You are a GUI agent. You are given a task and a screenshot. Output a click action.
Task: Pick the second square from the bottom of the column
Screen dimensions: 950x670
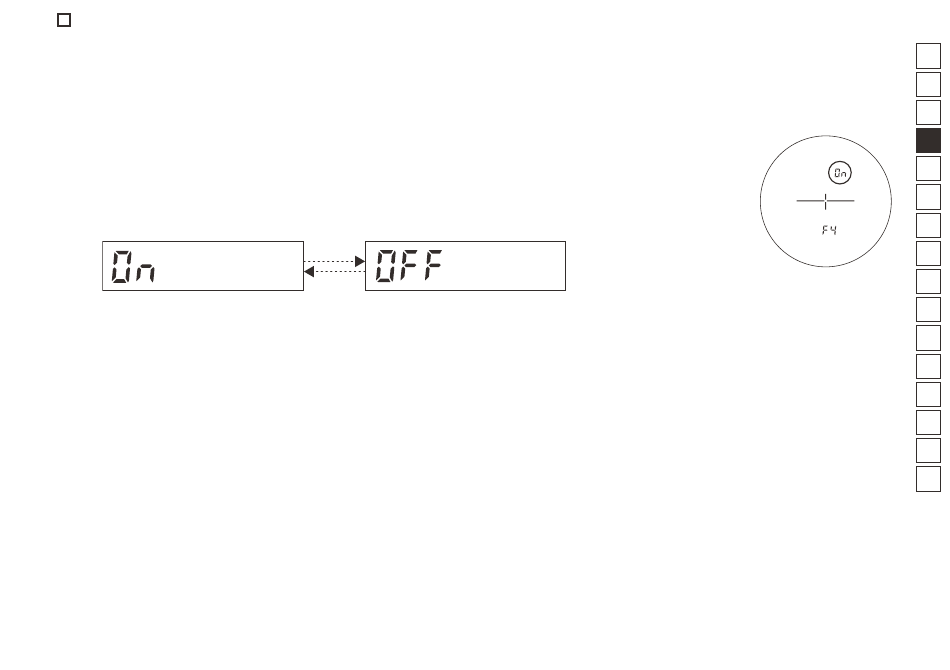[x=928, y=451]
